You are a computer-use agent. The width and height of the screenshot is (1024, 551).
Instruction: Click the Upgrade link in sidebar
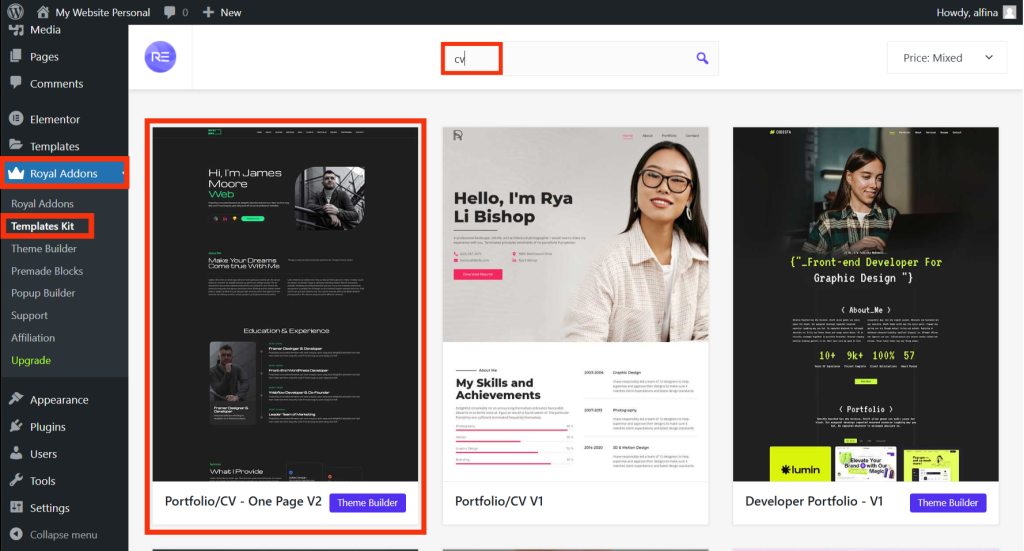coord(31,360)
